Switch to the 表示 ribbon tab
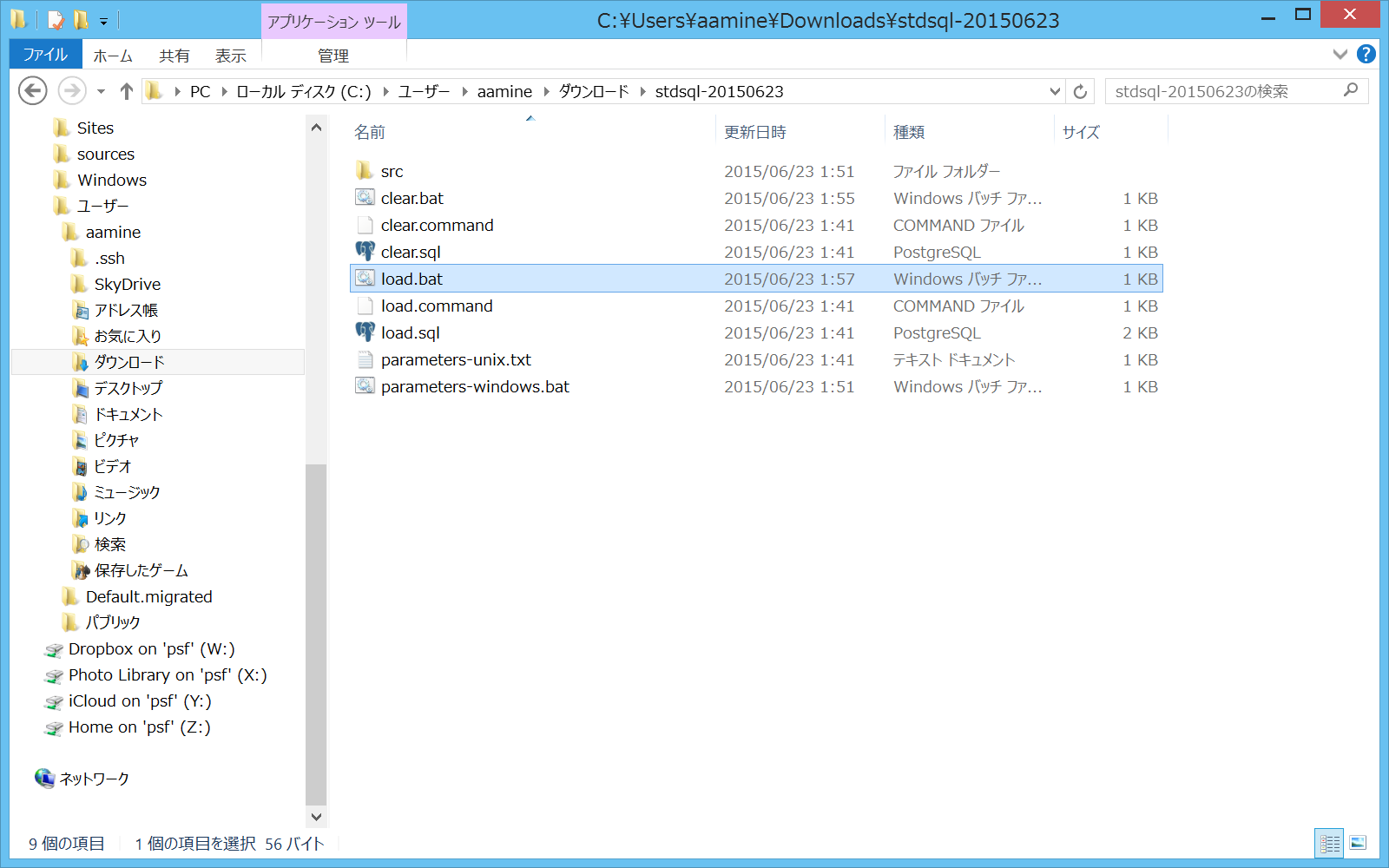1389x868 pixels. (x=230, y=56)
